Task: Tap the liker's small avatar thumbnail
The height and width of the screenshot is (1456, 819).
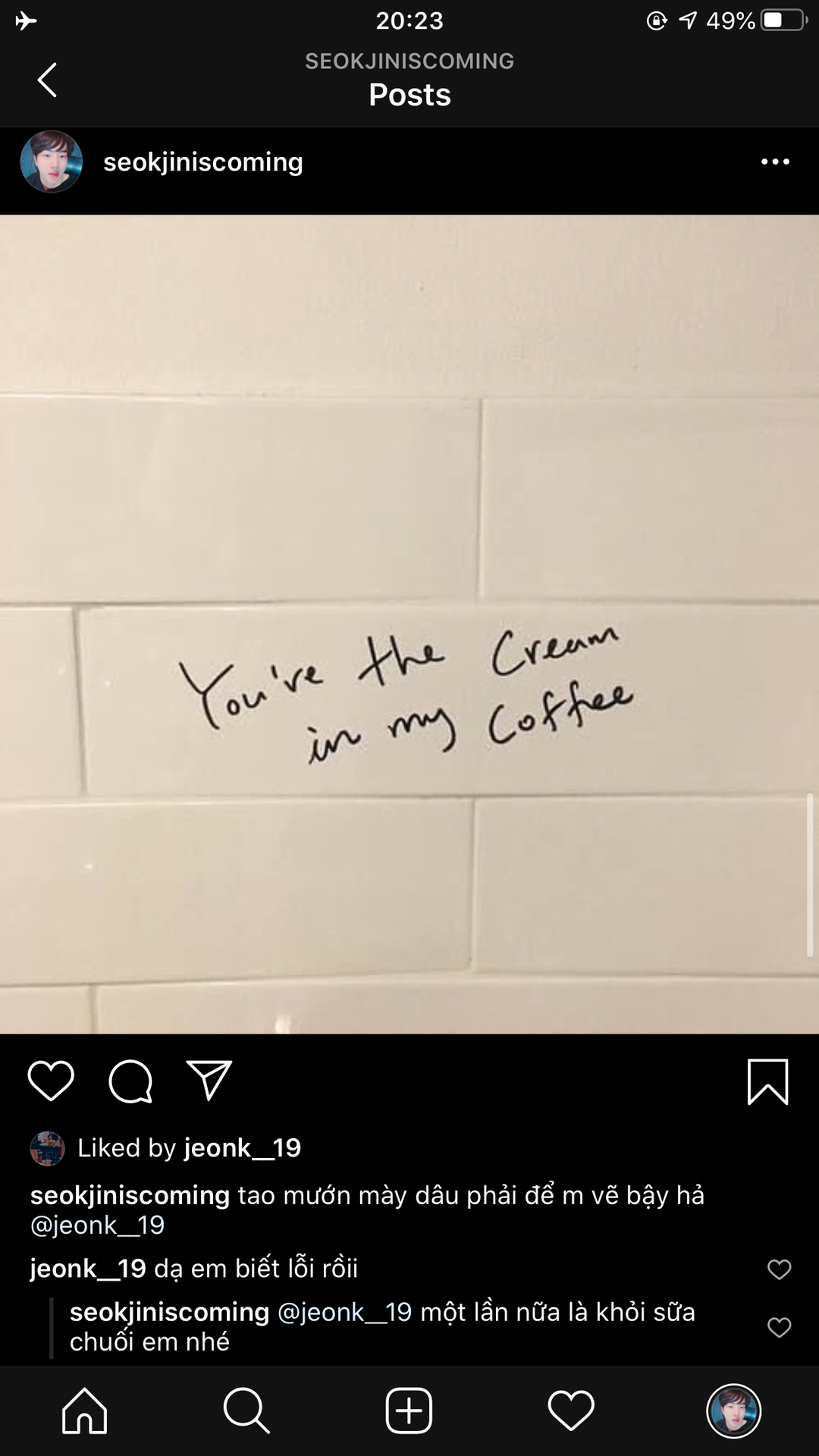Action: point(47,1148)
